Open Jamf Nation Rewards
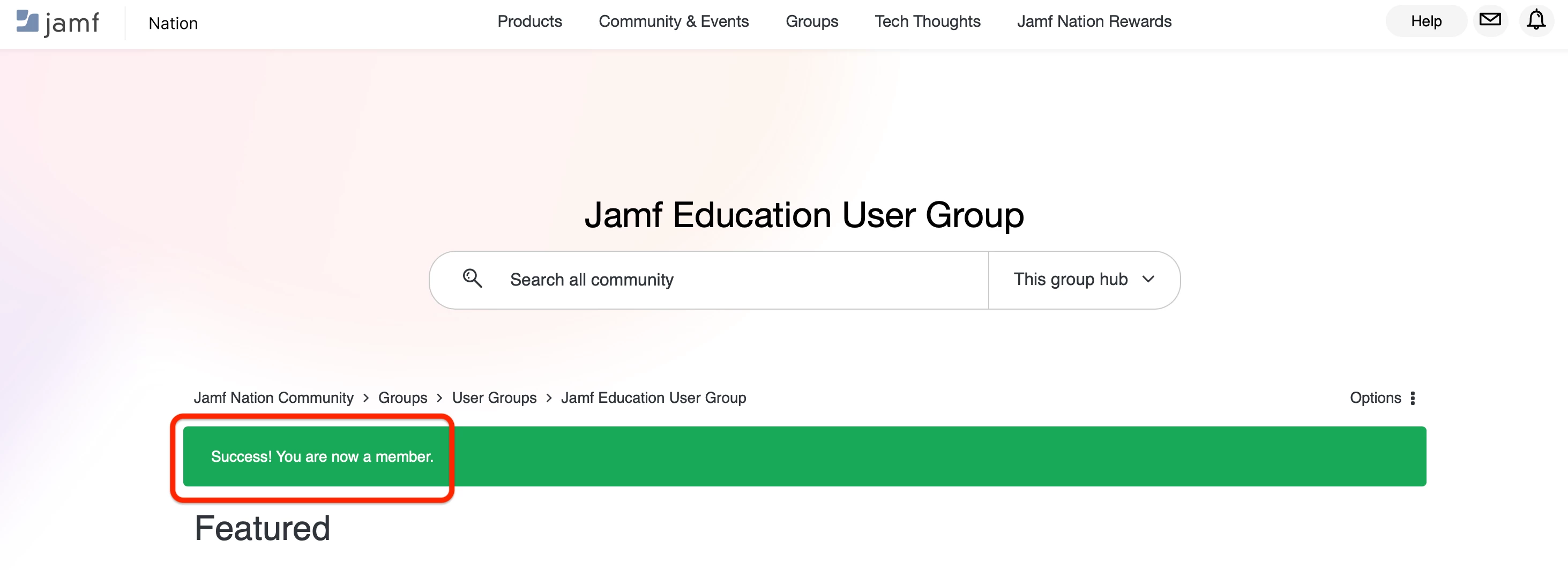Image resolution: width=1568 pixels, height=570 pixels. pos(1094,21)
